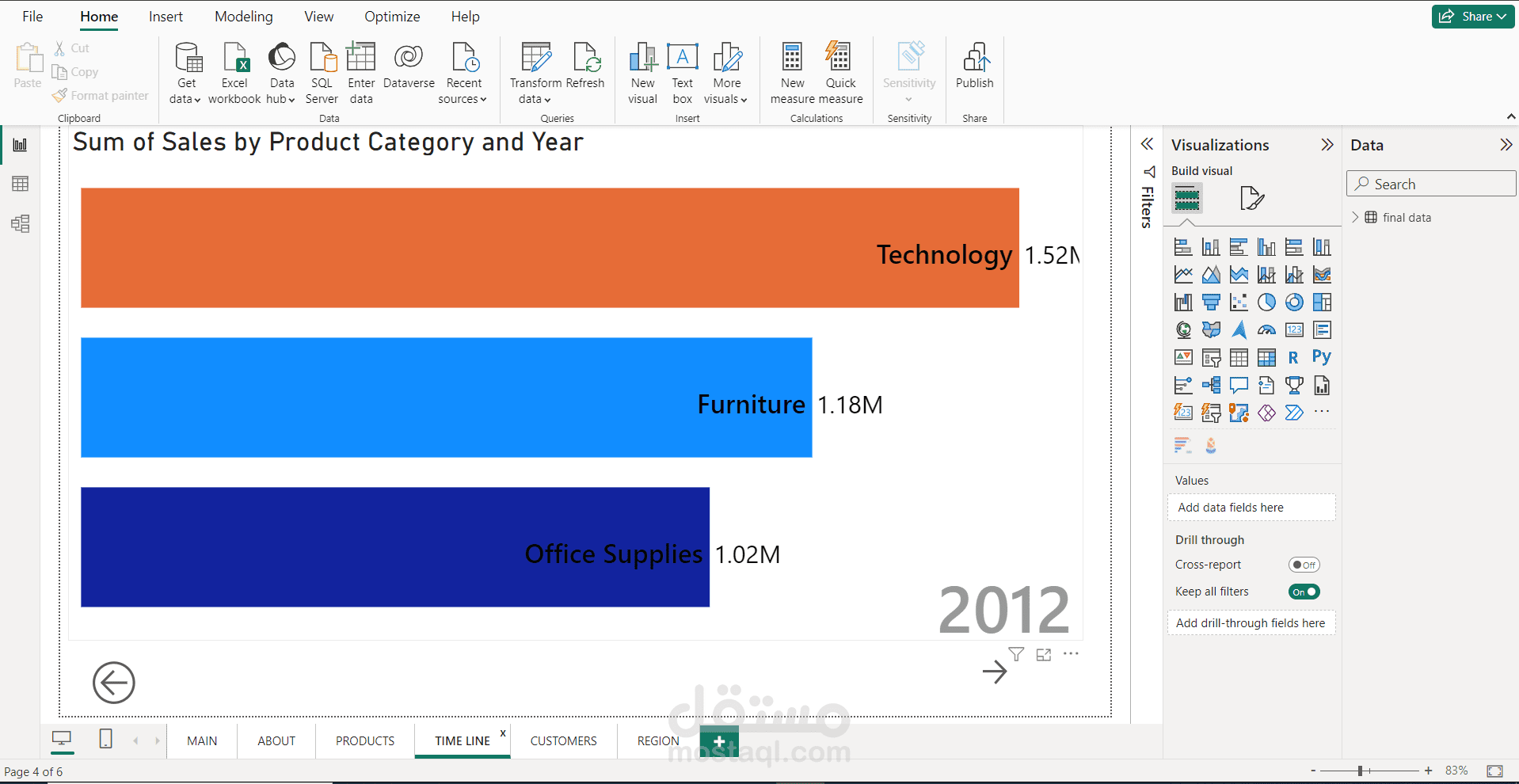1519x784 pixels.
Task: Open the Data hub dropdown
Action: [281, 73]
